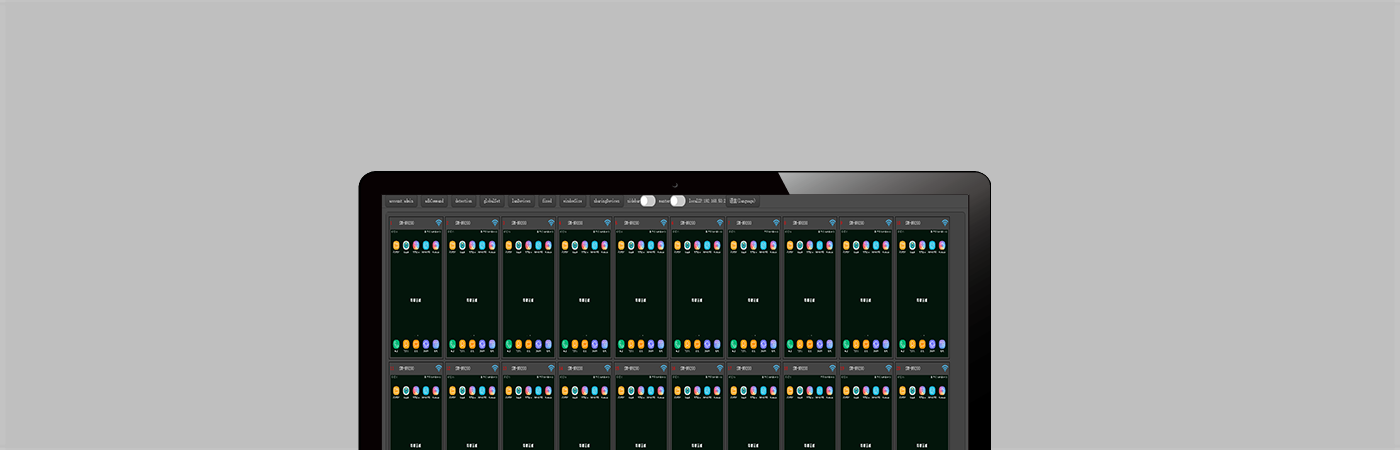Click Wi-Fi icon of sixth top-row device

coord(719,223)
